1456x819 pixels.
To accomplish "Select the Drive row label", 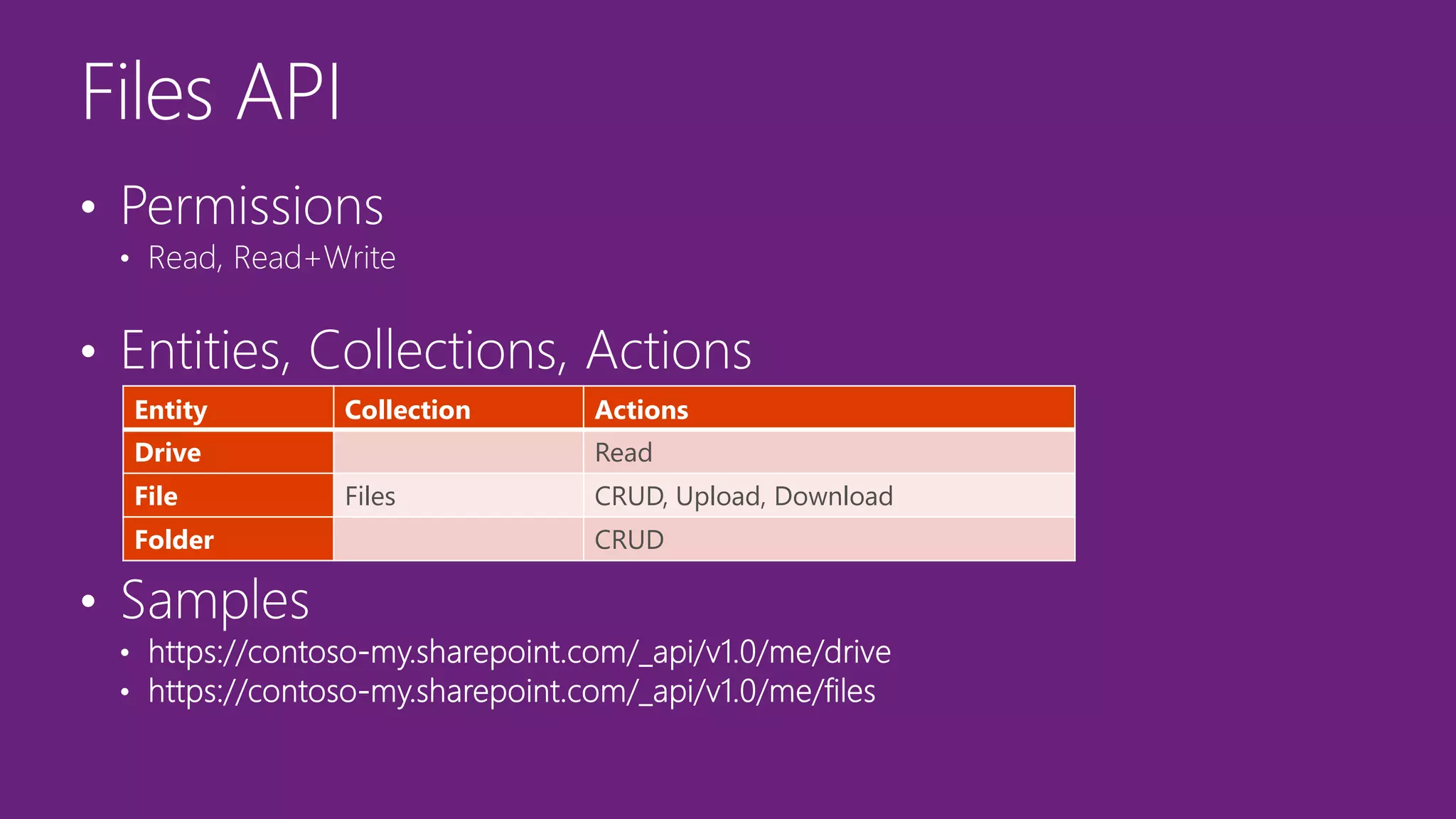I will click(227, 452).
